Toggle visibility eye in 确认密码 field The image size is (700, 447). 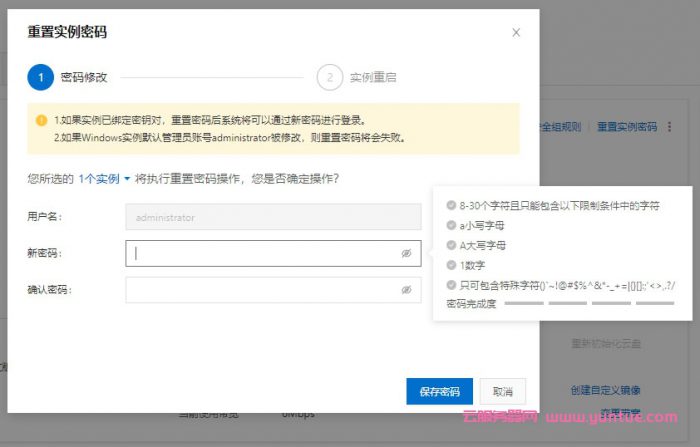[406, 290]
